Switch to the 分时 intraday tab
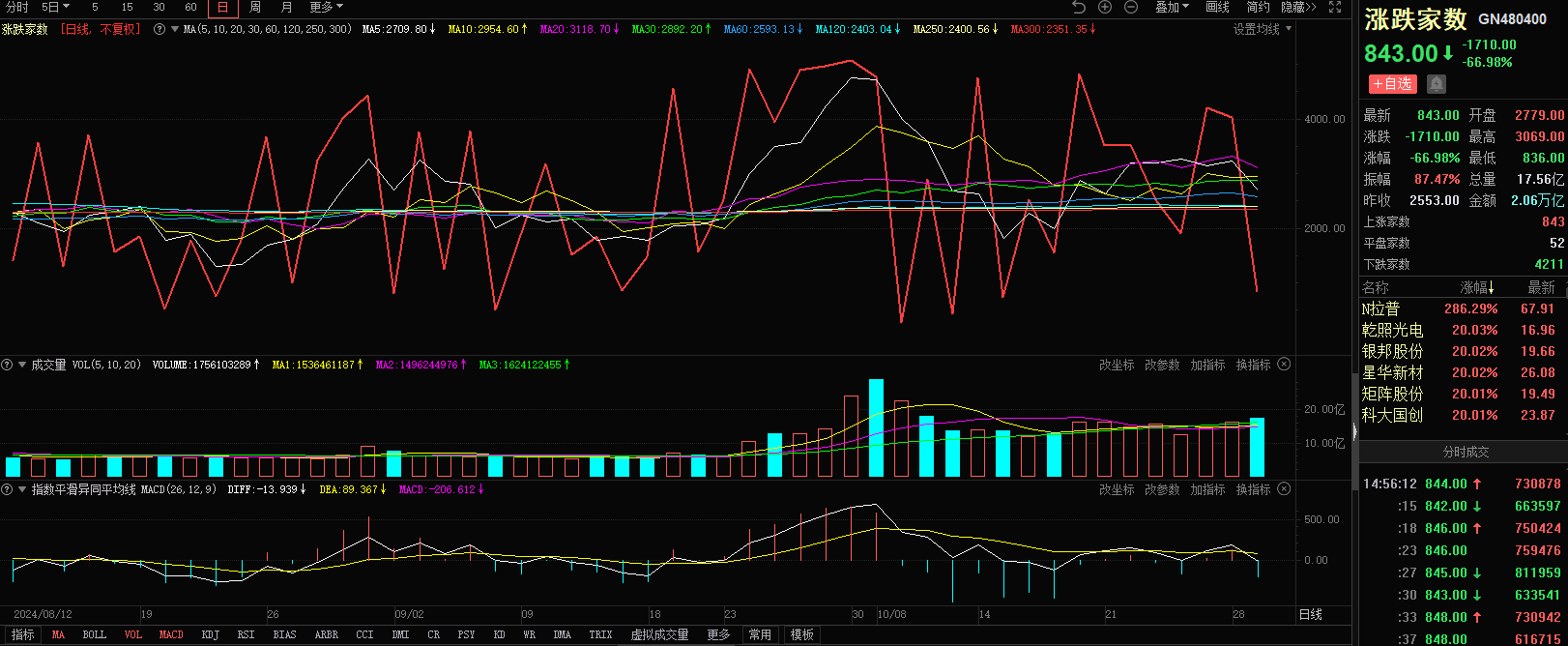This screenshot has width=1568, height=646. [x=16, y=7]
